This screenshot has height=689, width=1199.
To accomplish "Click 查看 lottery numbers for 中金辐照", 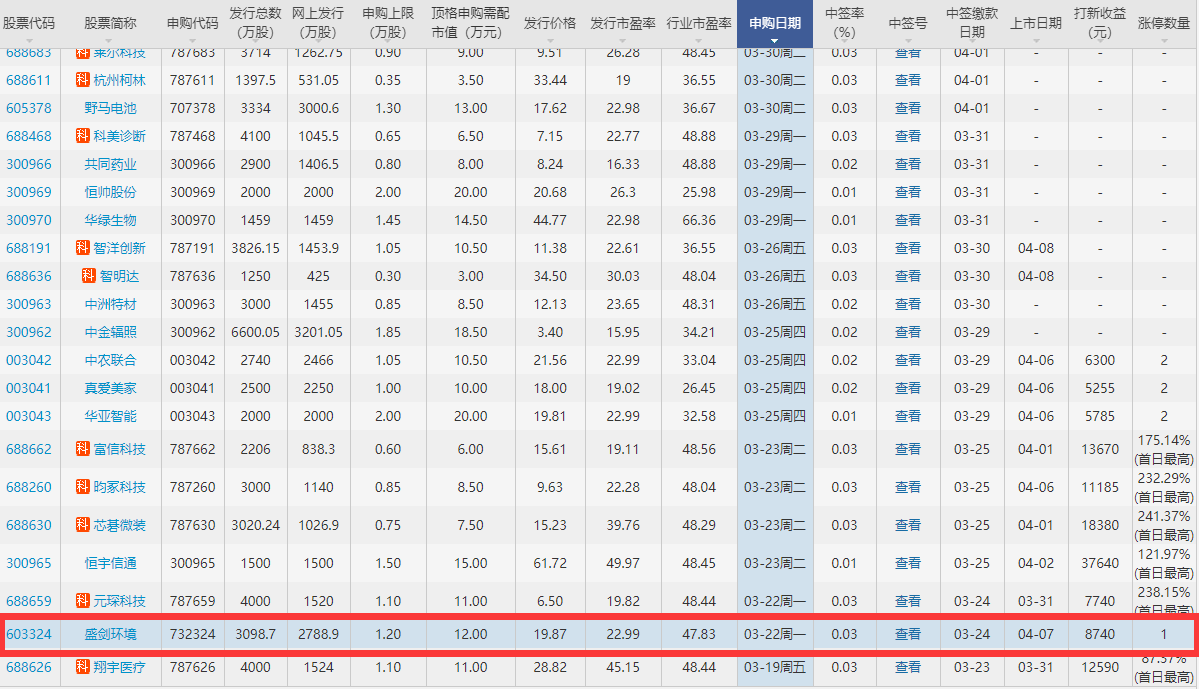I will pyautogui.click(x=908, y=332).
